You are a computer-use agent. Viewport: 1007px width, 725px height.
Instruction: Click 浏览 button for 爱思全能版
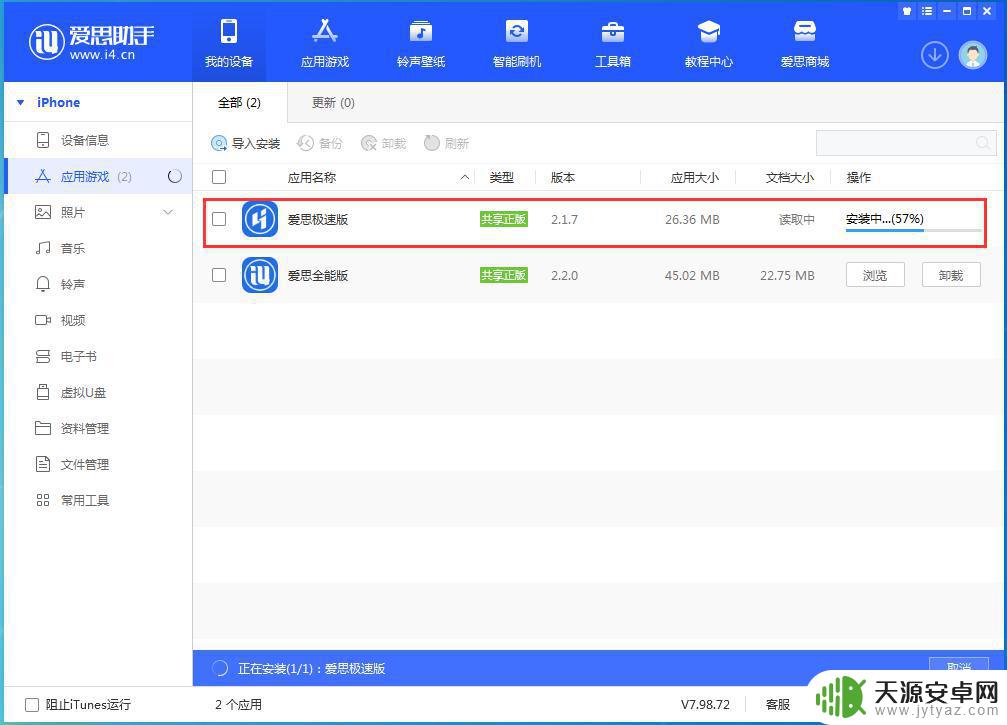coord(875,275)
